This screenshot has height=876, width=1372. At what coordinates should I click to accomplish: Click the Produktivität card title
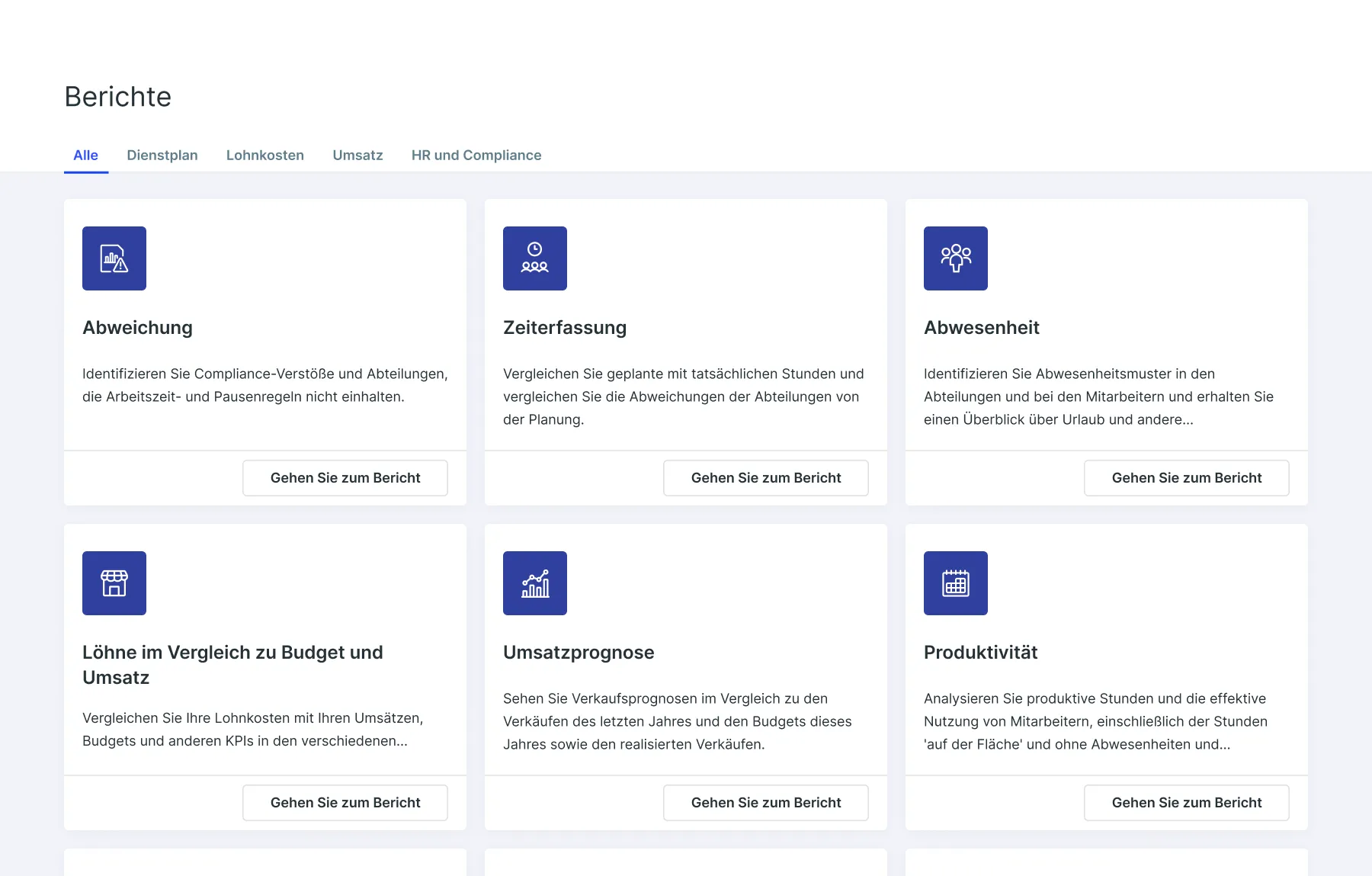[x=981, y=653]
